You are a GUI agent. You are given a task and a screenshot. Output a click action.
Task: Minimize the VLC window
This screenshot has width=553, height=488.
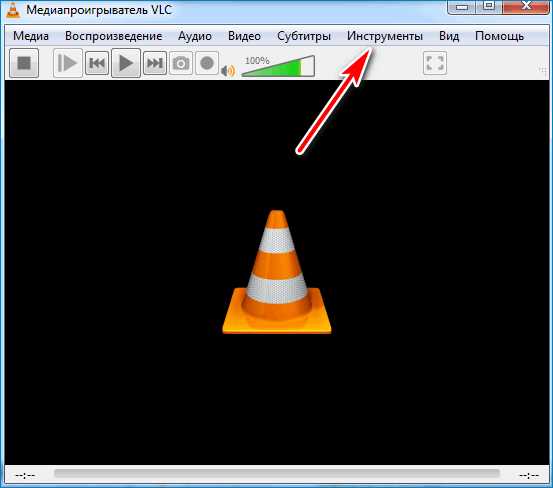tap(462, 6)
